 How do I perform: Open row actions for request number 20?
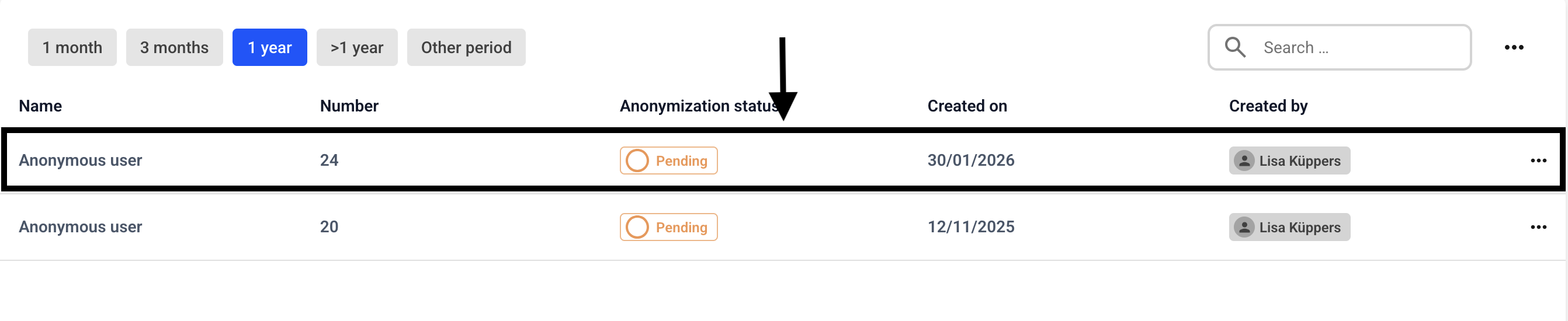[1538, 227]
